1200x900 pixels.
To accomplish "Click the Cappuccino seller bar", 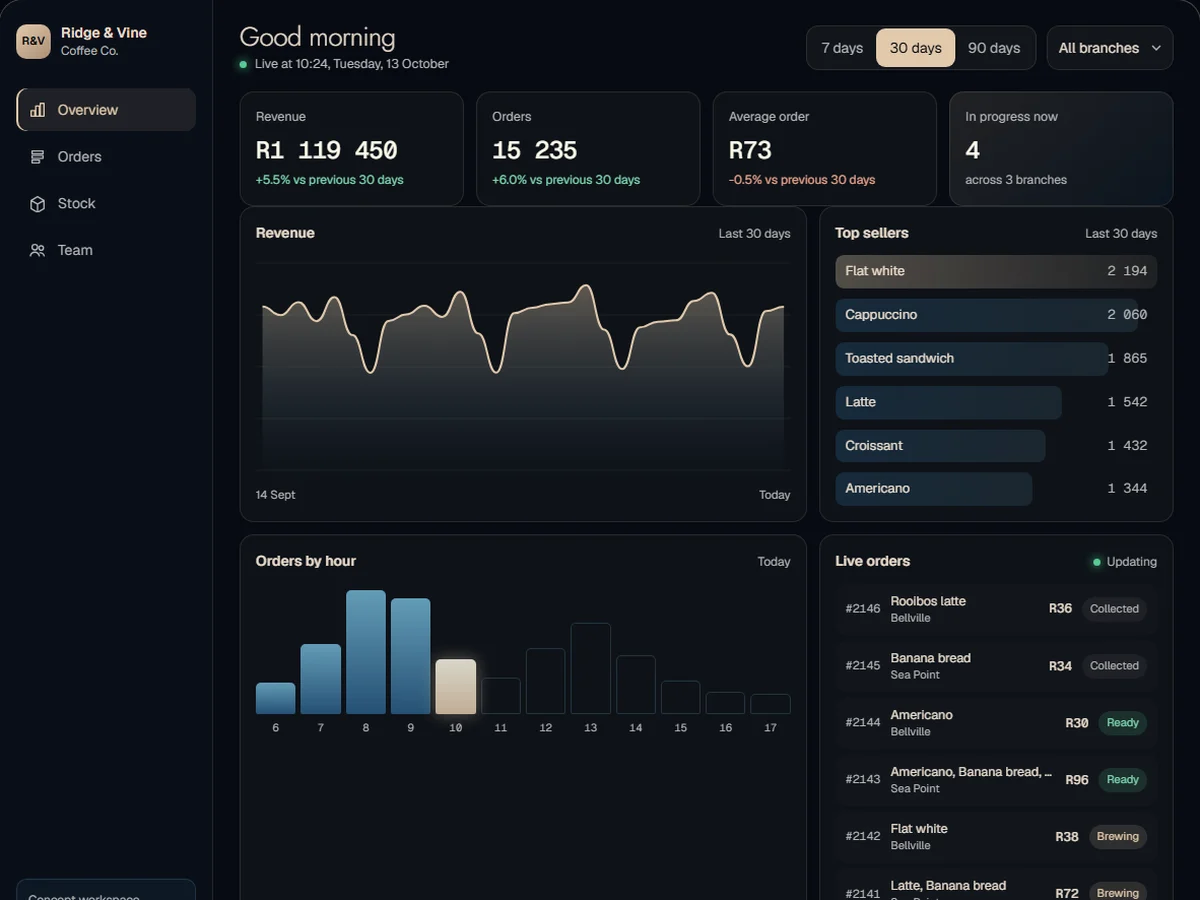I will click(987, 315).
